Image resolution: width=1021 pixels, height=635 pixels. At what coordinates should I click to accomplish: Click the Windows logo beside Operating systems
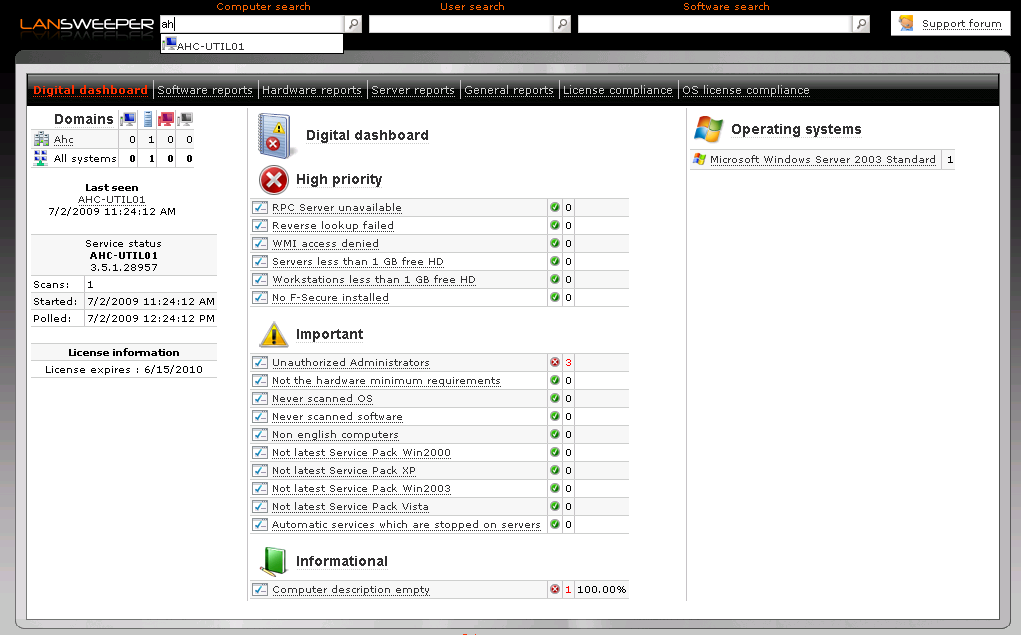[709, 129]
